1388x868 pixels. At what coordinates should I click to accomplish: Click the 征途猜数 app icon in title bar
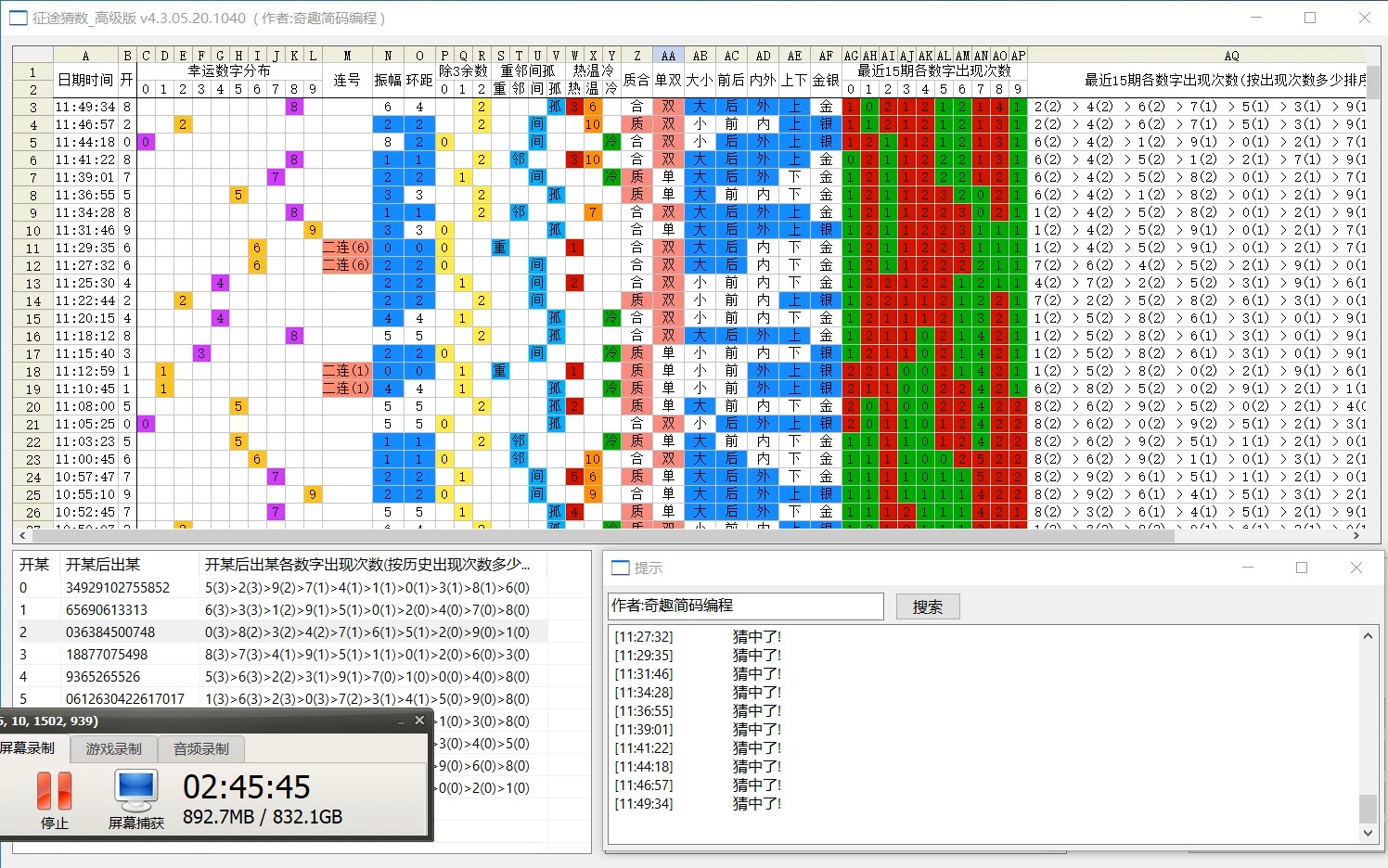(x=18, y=18)
